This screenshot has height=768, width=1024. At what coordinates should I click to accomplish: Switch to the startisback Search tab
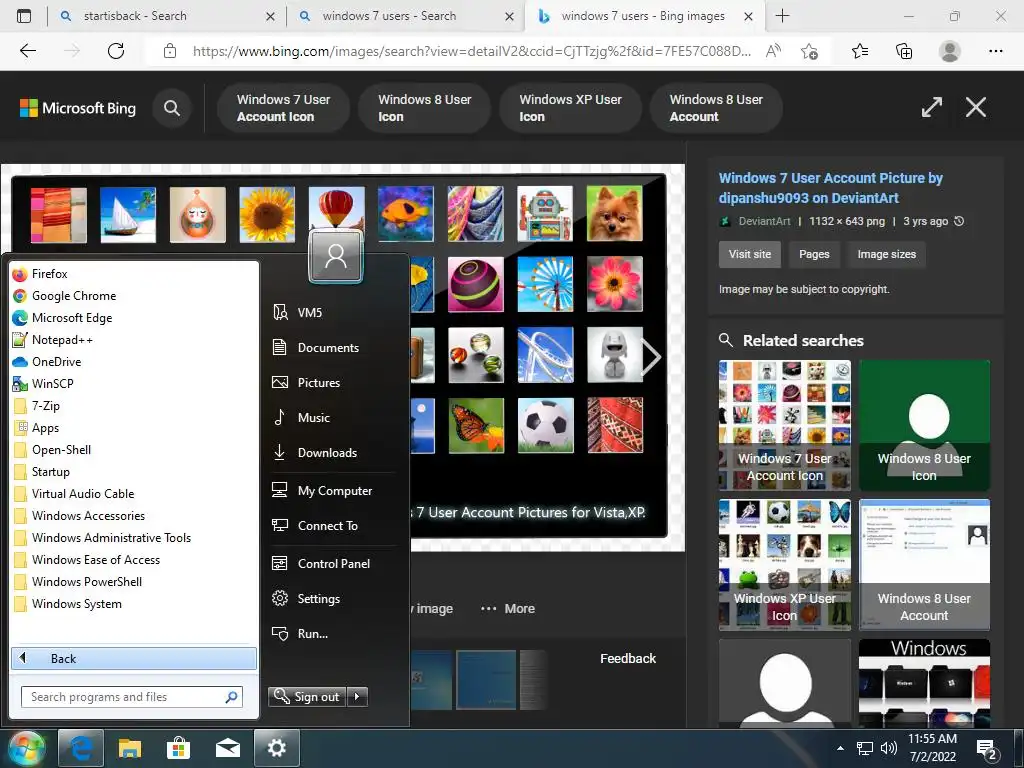click(x=168, y=16)
